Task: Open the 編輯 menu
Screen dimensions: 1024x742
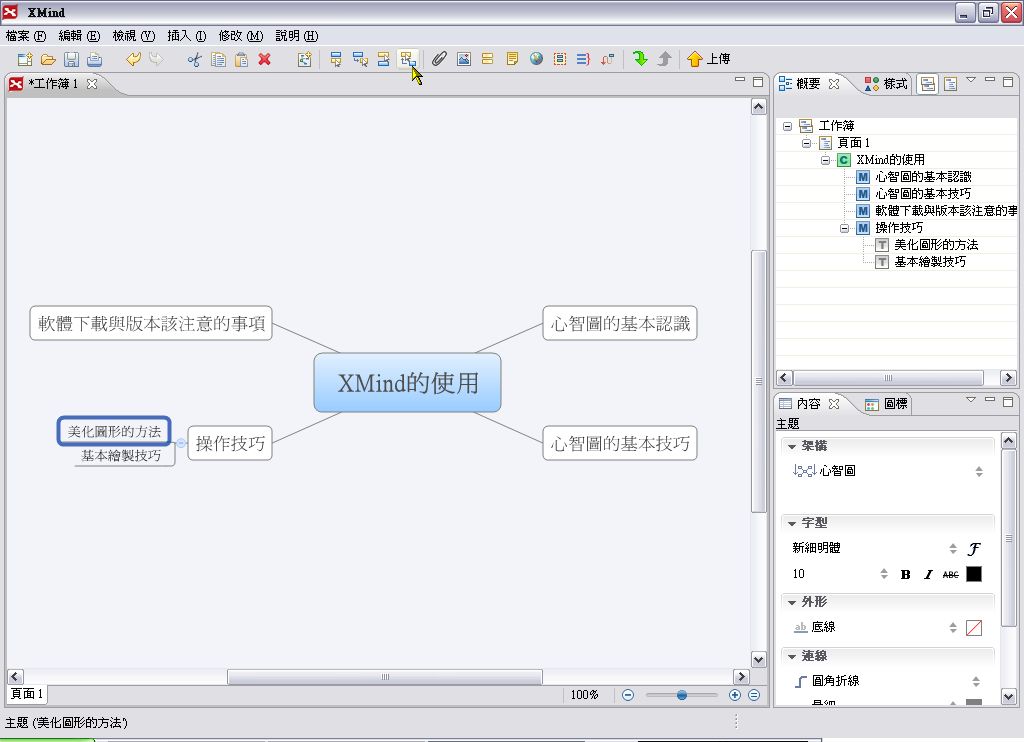Action: (79, 36)
